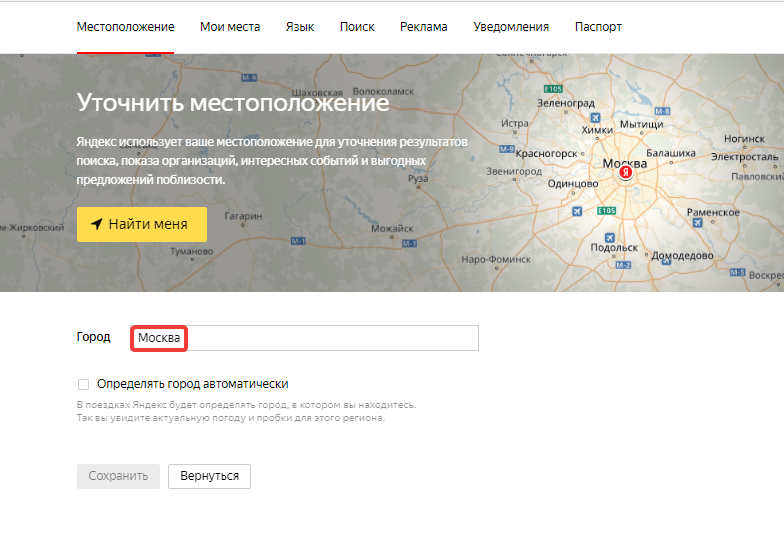Click the Город field label

pyautogui.click(x=94, y=337)
